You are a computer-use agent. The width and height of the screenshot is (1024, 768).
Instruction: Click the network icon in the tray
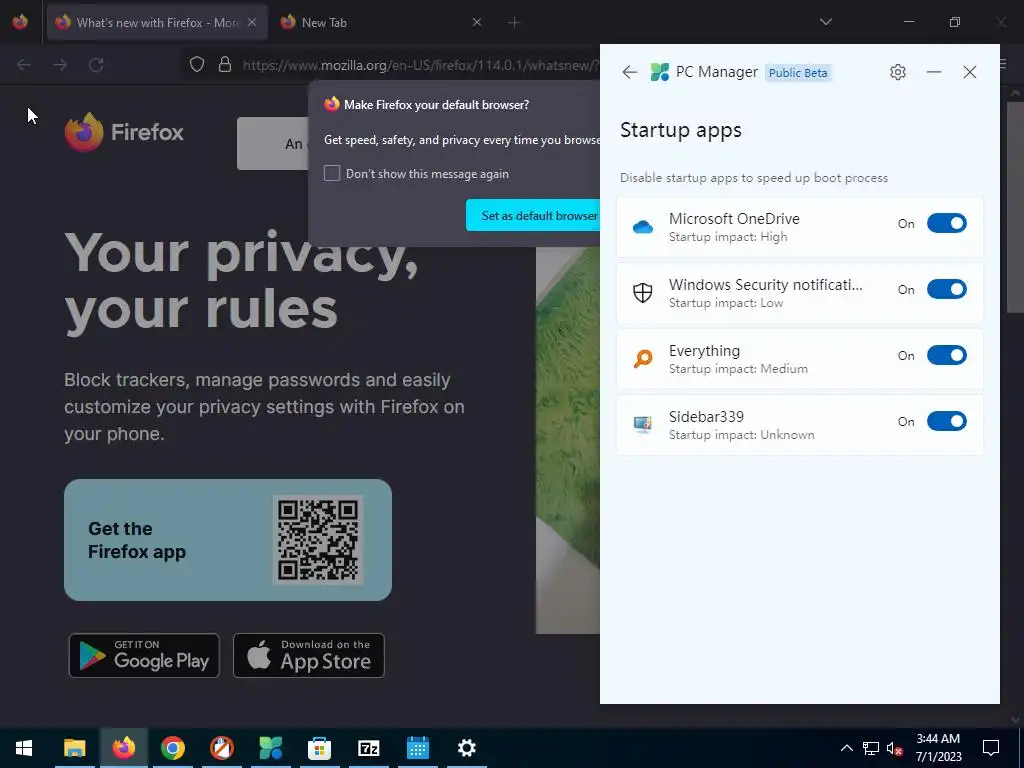[x=871, y=748]
